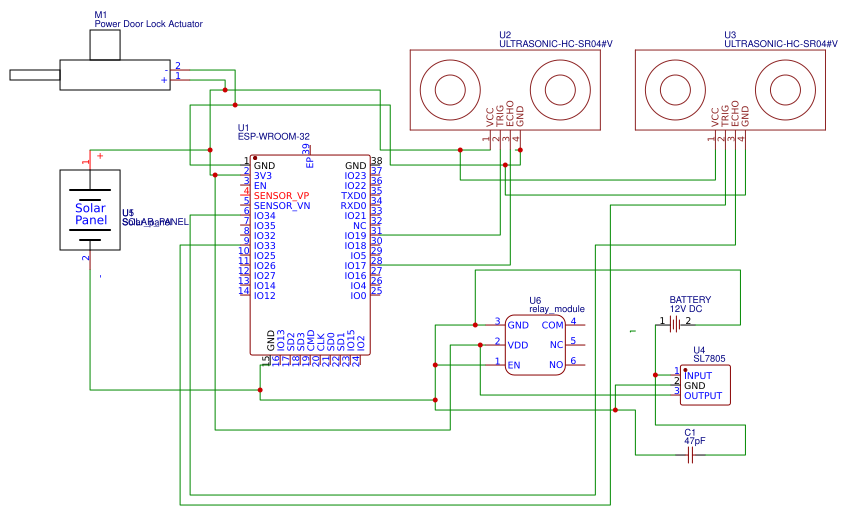Select the ESP-WROOM-32 component label
849x515 pixels.
click(273, 136)
